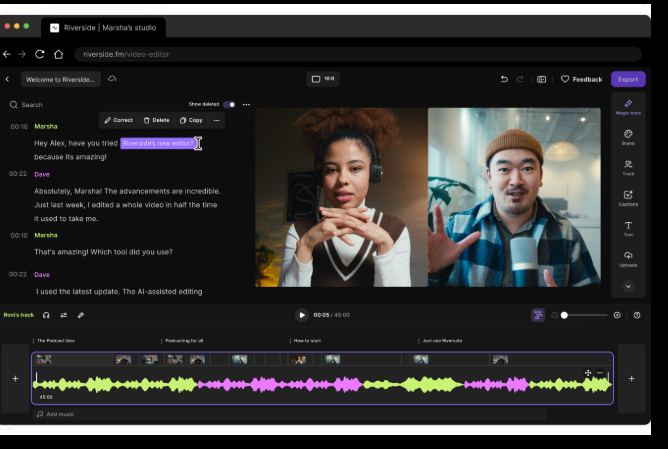Screen dimensions: 668x449
Task: Open the 16:9 aspect ratio selector
Action: coord(323,79)
